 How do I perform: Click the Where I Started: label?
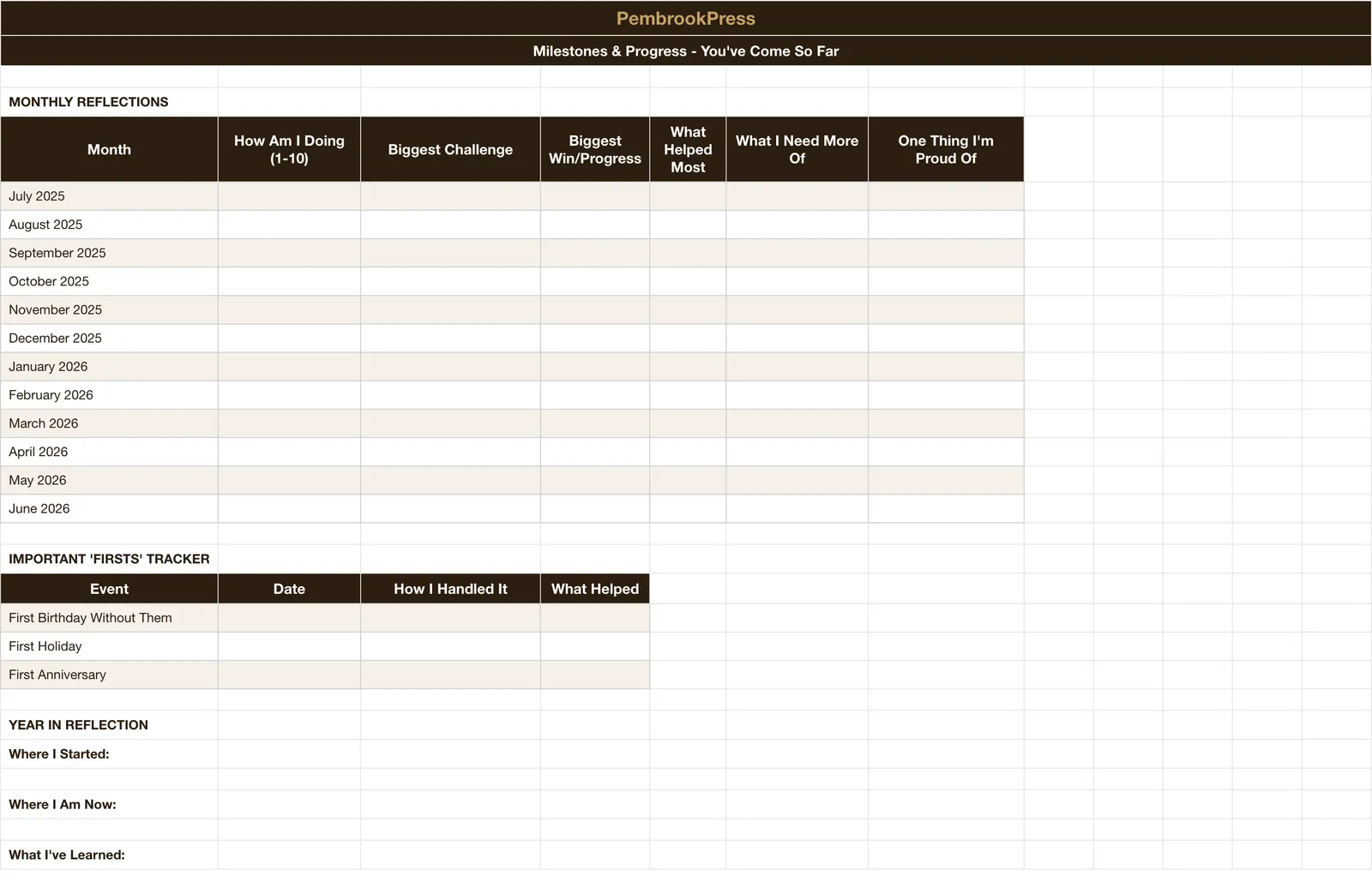tap(59, 754)
